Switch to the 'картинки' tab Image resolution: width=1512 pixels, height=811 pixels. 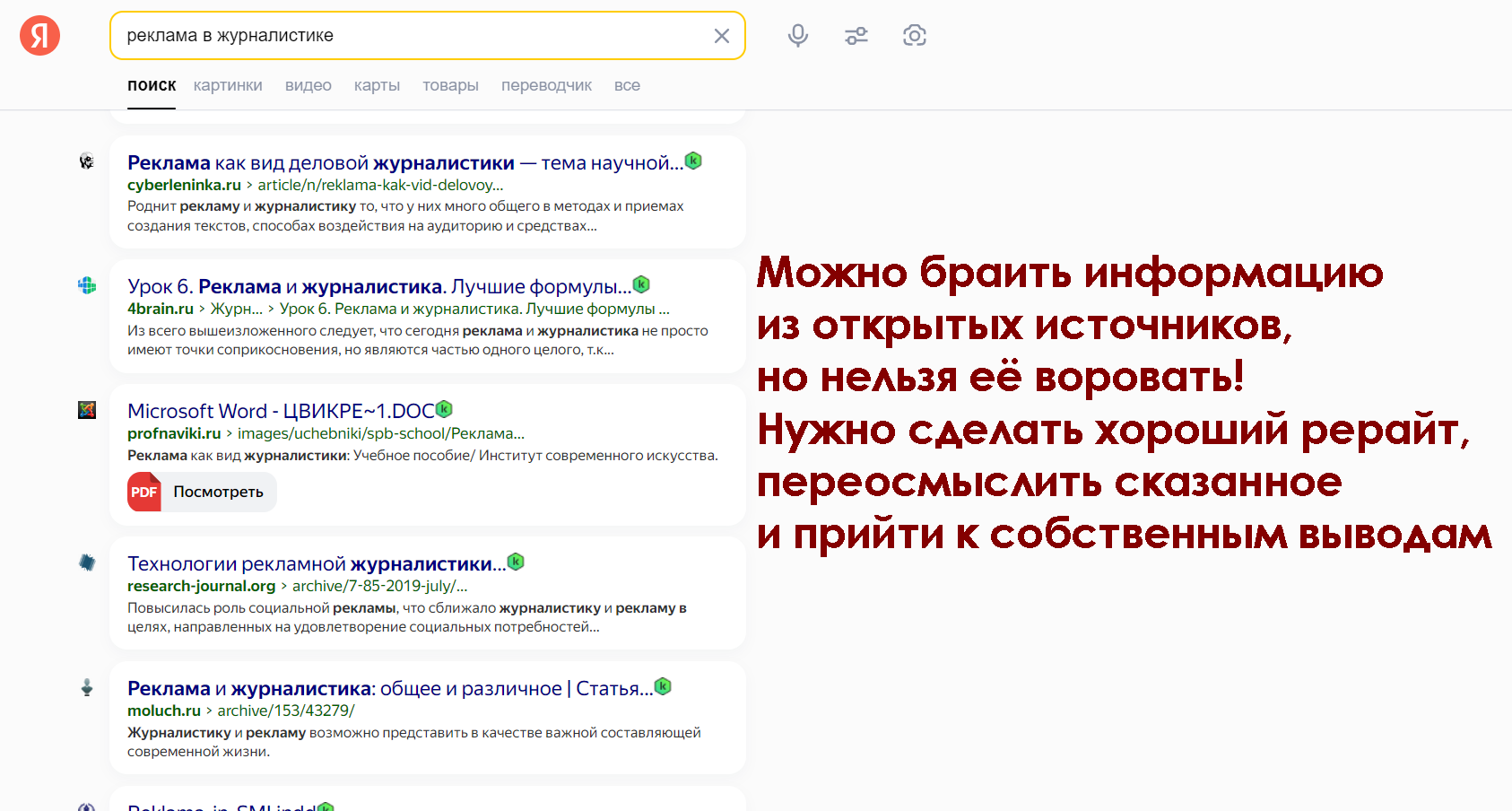[x=228, y=85]
